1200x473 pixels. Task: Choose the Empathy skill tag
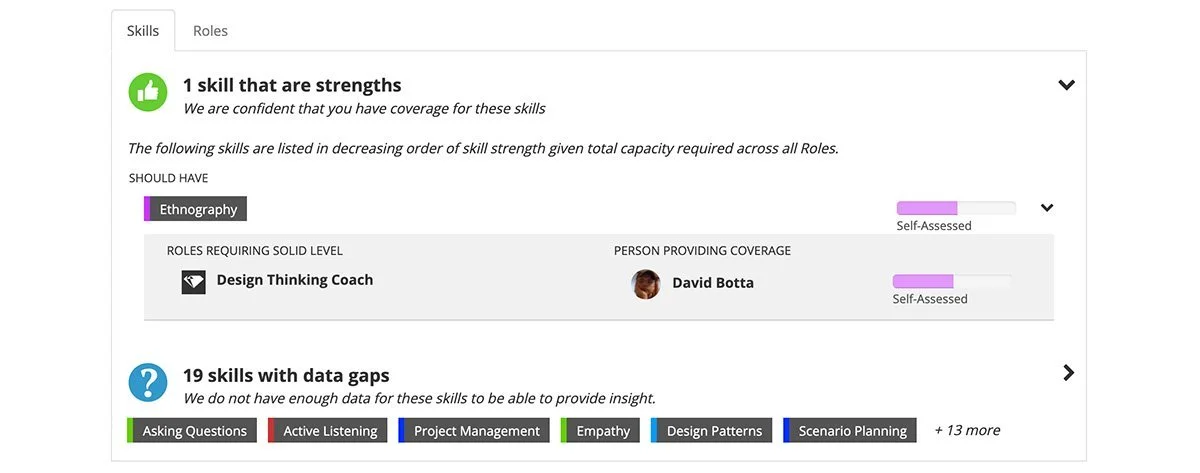coord(602,431)
